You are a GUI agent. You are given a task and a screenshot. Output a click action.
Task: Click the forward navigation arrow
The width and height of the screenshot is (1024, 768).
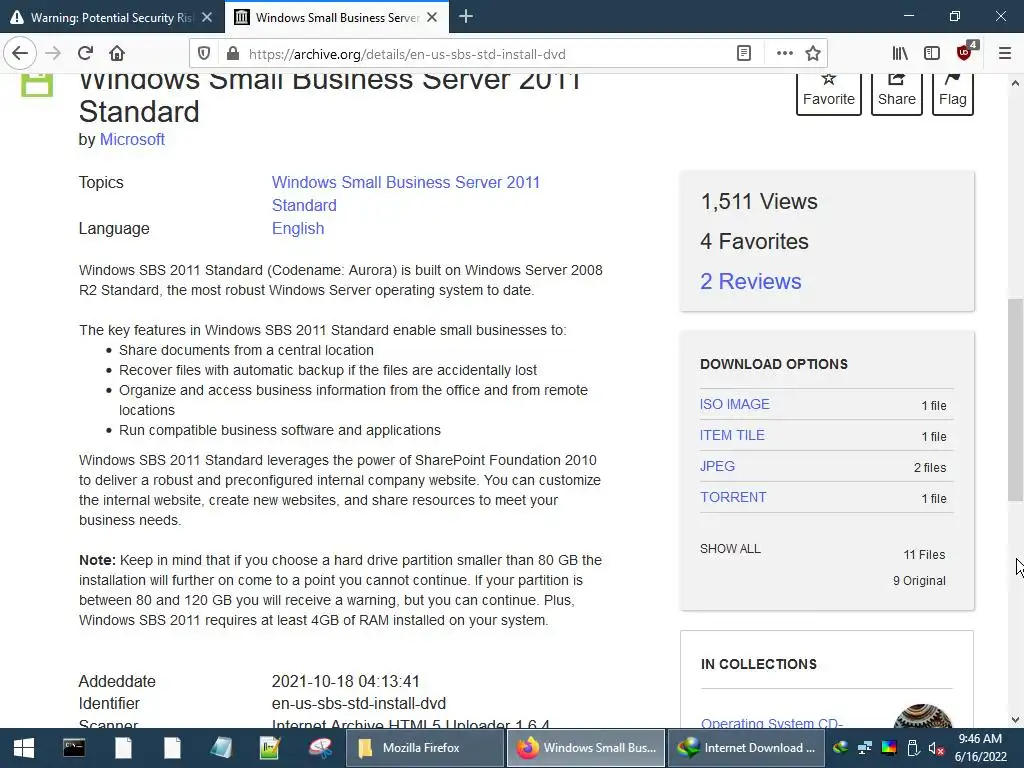click(x=53, y=53)
